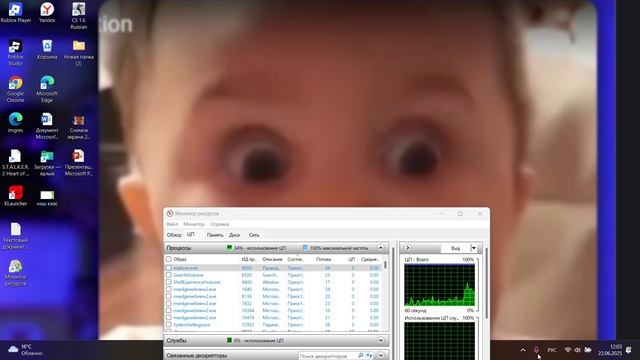Switch to the Обзор tab
Viewport: 640px width, 360px height.
tap(174, 235)
